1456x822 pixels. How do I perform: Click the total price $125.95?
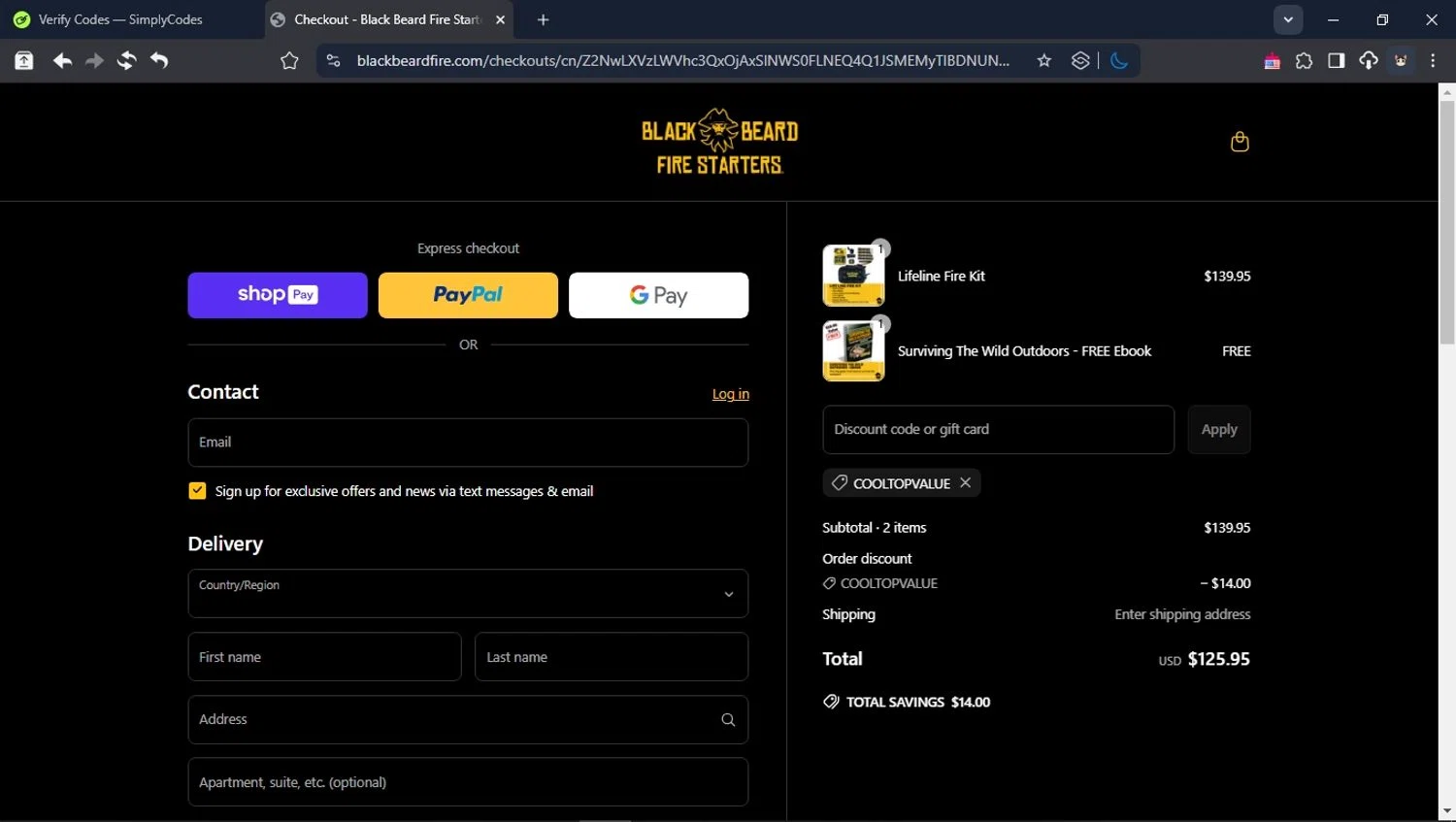click(x=1218, y=659)
